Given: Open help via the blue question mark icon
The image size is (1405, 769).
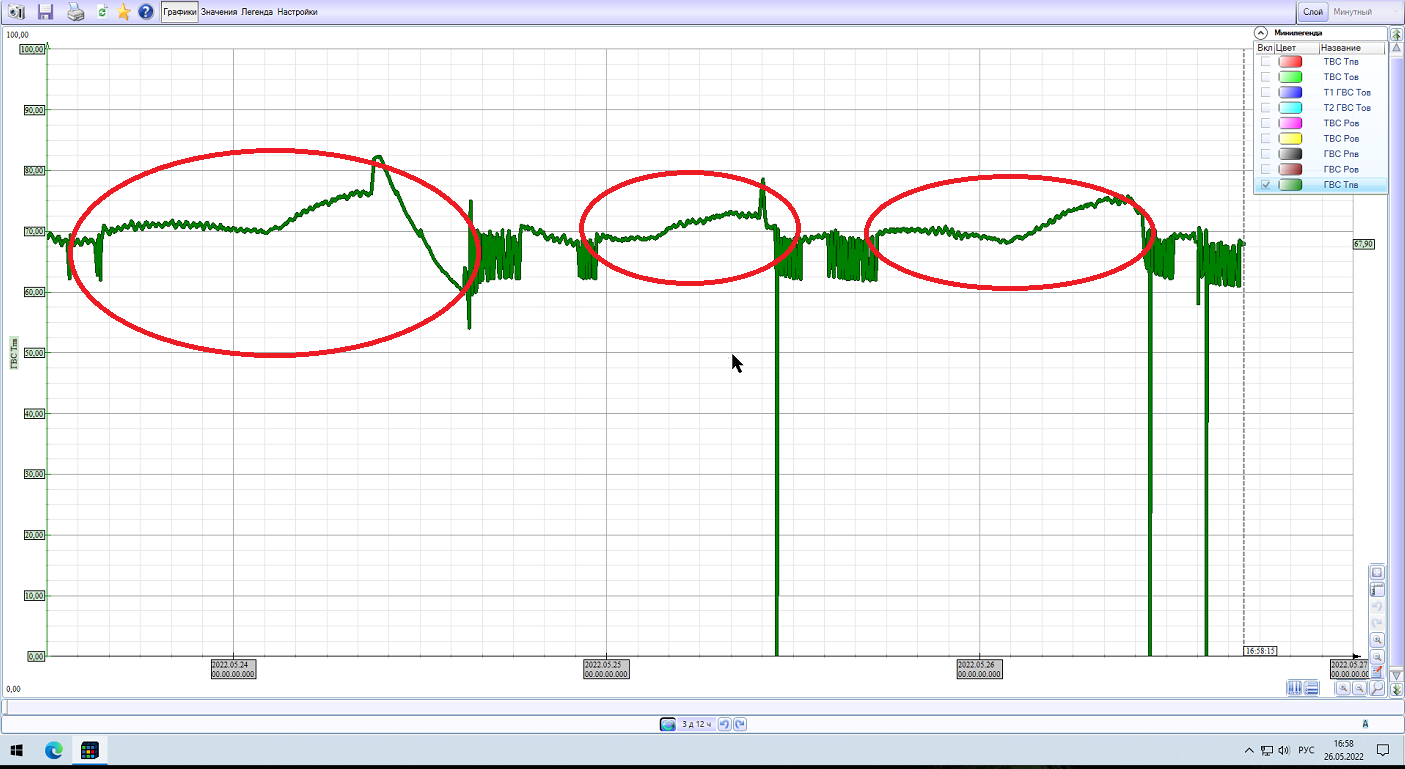Looking at the screenshot, I should coord(146,12).
